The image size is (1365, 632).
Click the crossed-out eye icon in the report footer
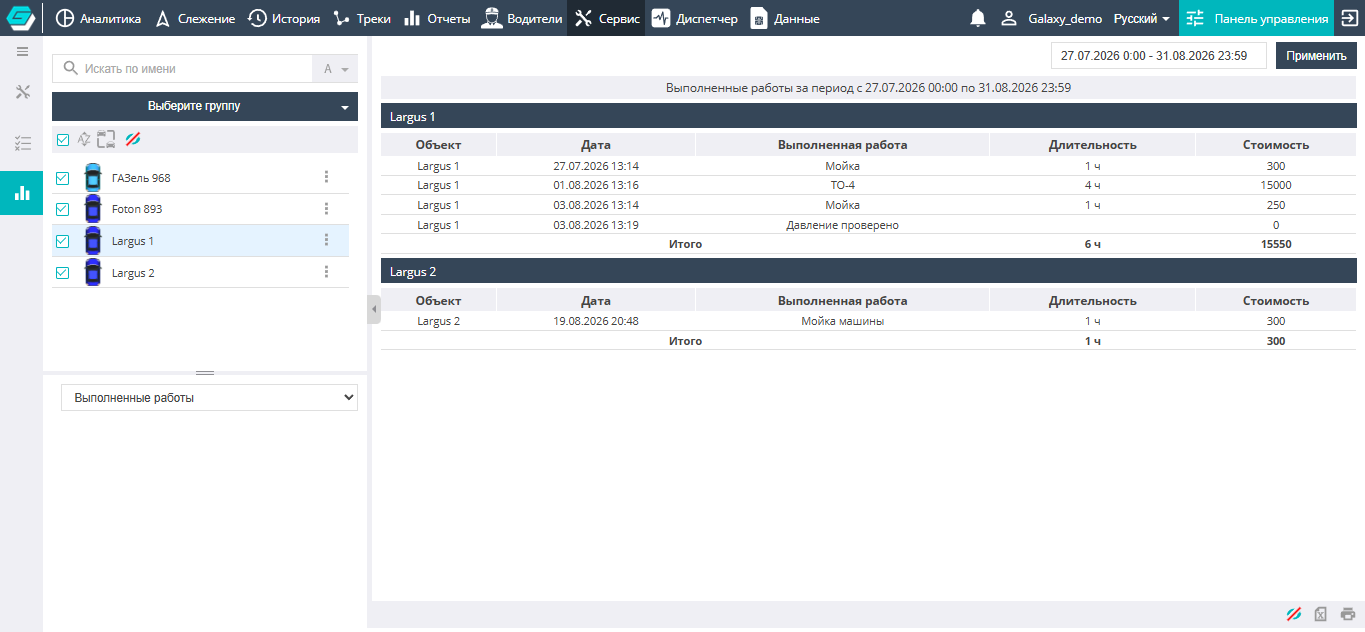pyautogui.click(x=1293, y=614)
